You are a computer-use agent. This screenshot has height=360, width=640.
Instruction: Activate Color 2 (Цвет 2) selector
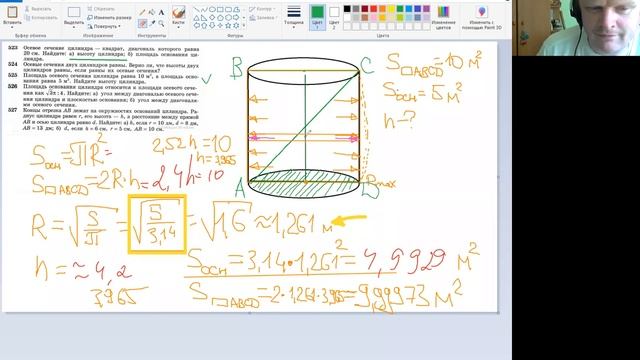tap(334, 18)
